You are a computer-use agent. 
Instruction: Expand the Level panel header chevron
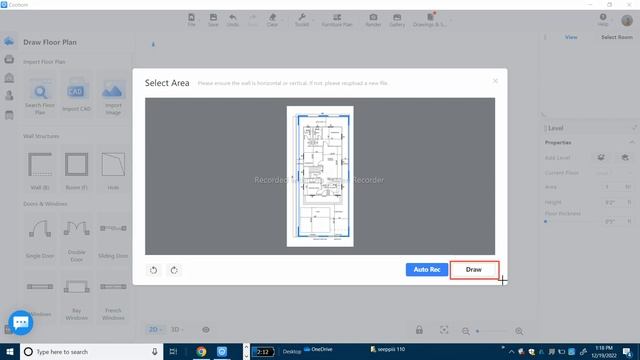point(634,128)
